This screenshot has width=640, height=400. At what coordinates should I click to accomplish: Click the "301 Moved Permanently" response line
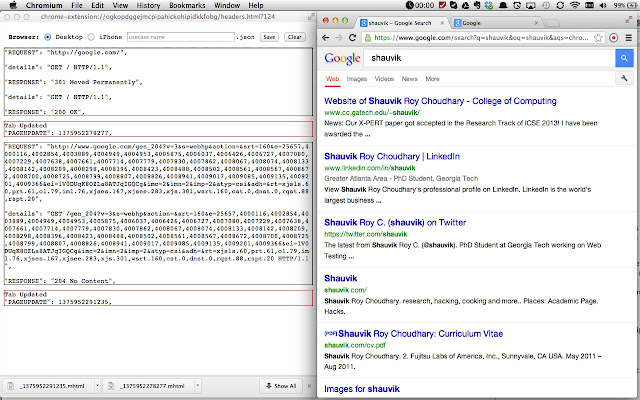click(x=73, y=82)
